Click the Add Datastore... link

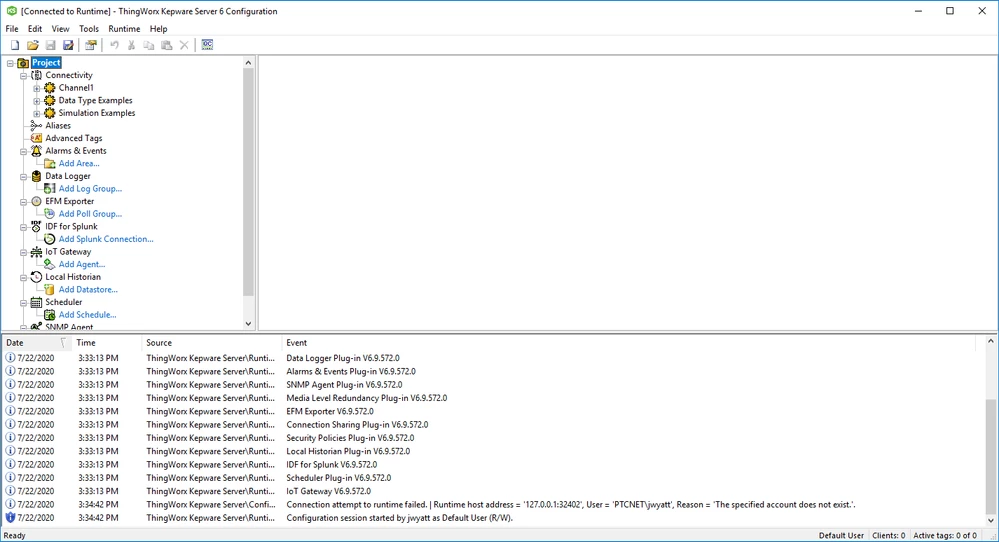click(89, 289)
